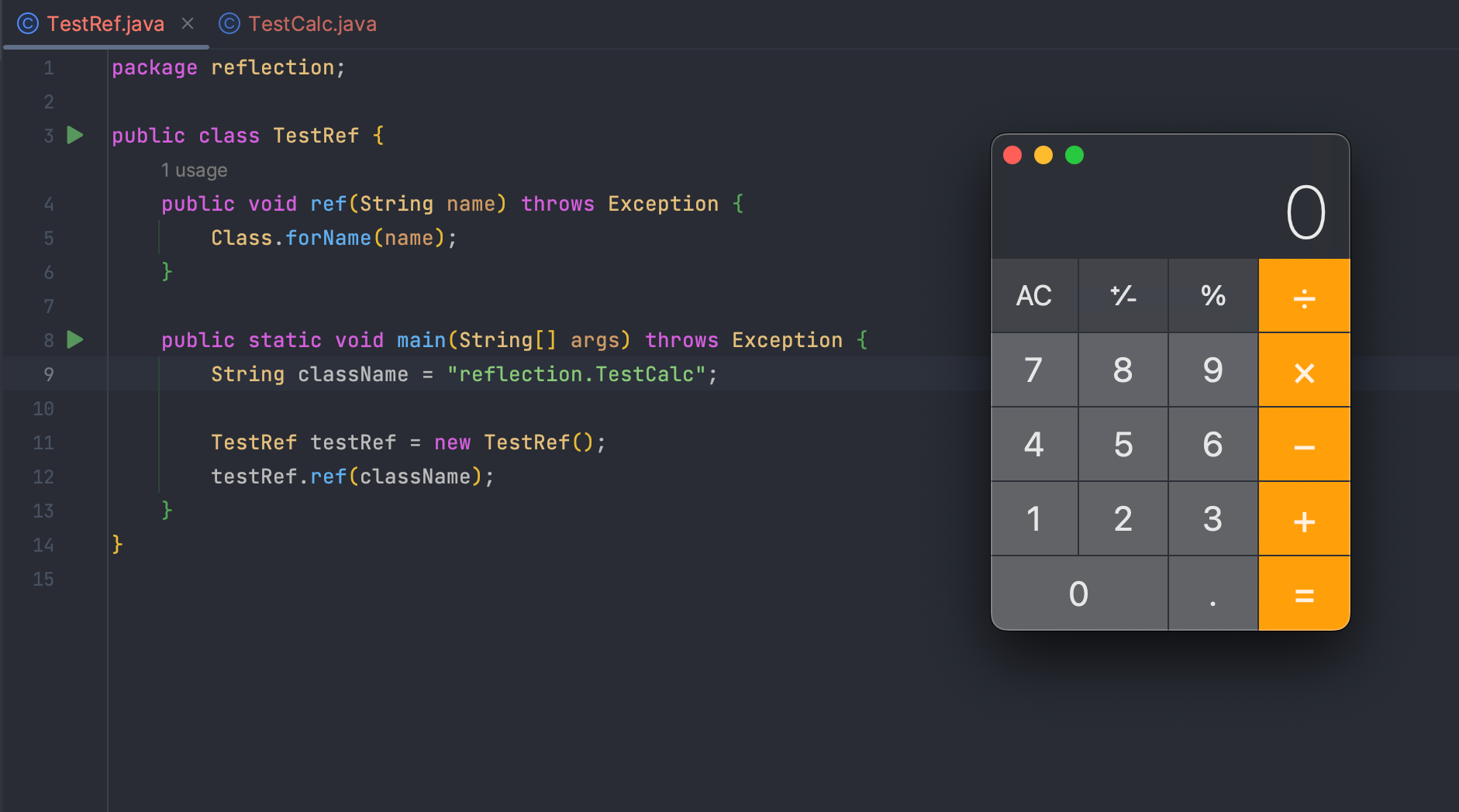
Task: Click the calculator AC button
Action: pyautogui.click(x=1034, y=295)
